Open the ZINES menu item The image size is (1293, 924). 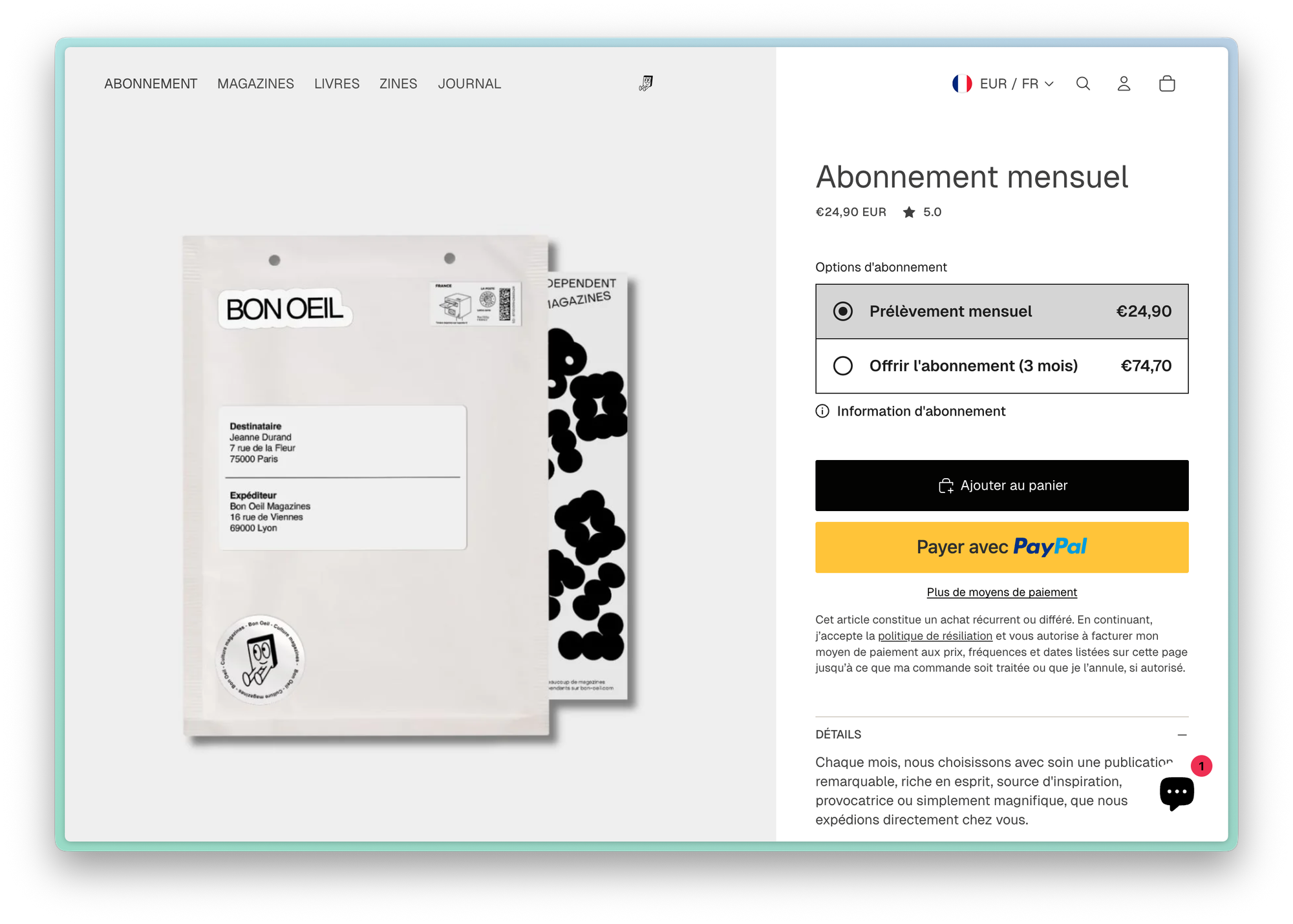click(x=398, y=83)
